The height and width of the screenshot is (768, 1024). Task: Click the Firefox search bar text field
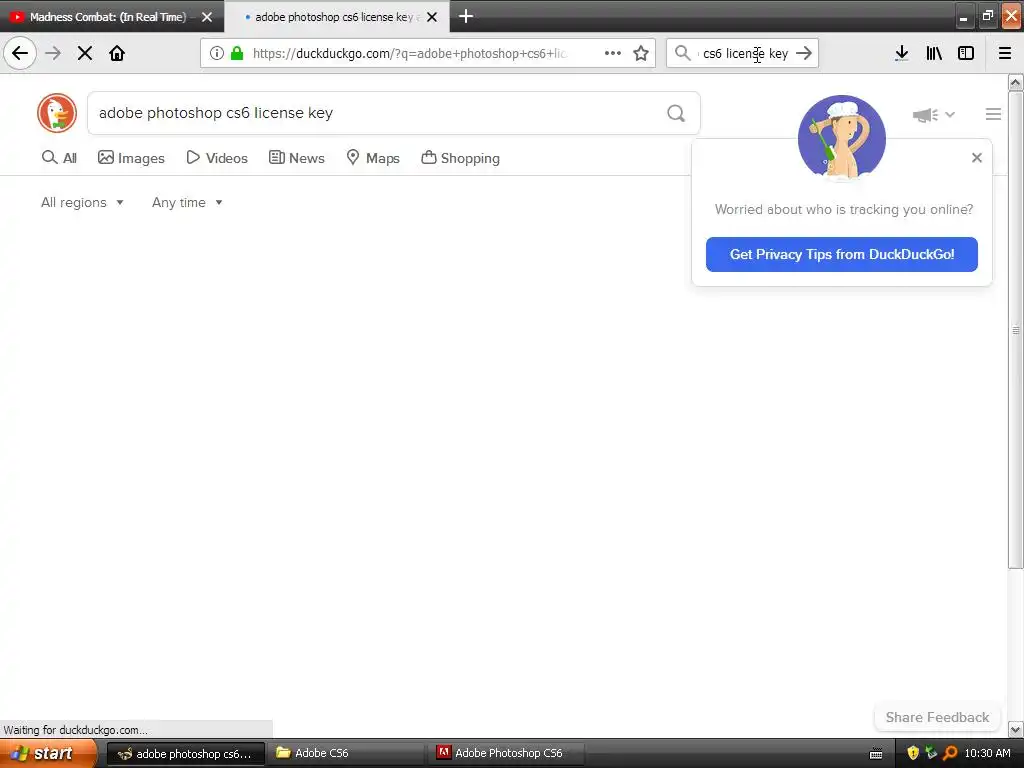[x=744, y=53]
